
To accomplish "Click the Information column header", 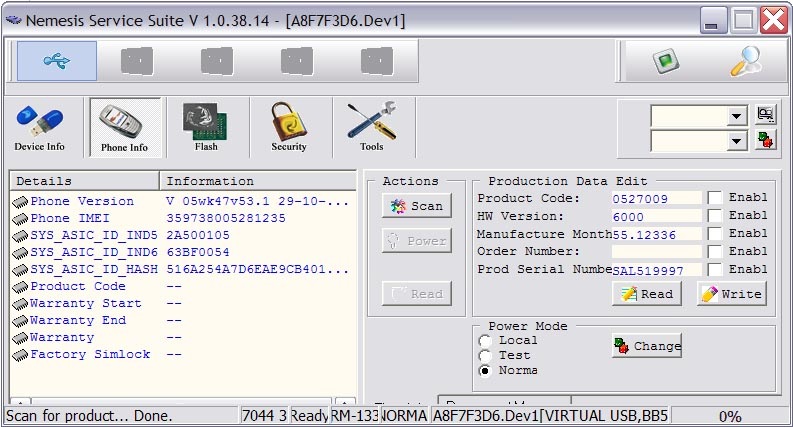I will pos(258,181).
